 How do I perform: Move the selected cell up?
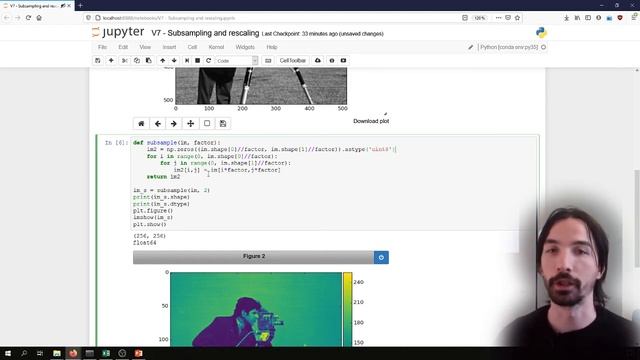[162, 60]
